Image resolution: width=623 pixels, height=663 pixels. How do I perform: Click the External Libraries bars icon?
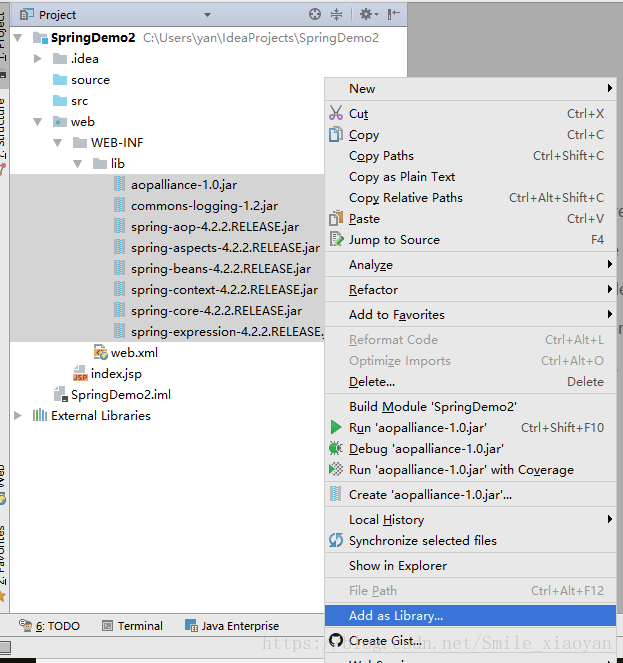pyautogui.click(x=40, y=415)
